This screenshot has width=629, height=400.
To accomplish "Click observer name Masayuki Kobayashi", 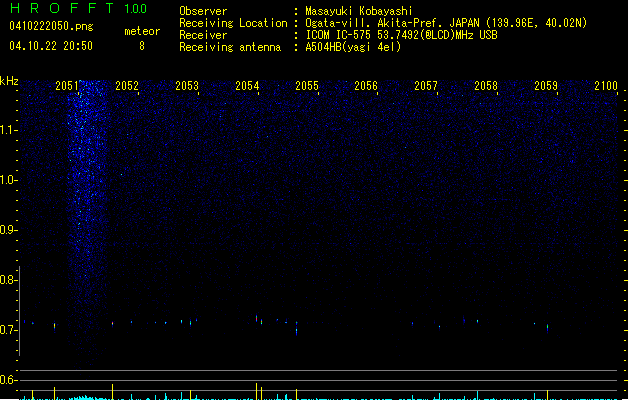I will (x=359, y=11).
